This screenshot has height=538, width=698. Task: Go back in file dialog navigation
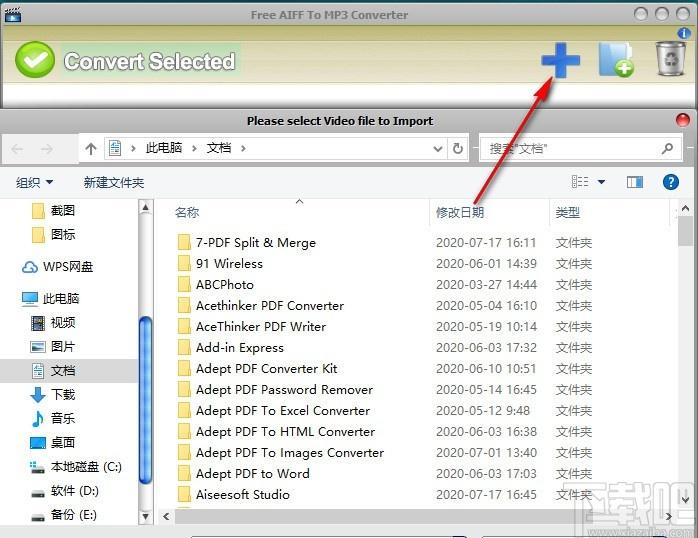pyautogui.click(x=17, y=148)
